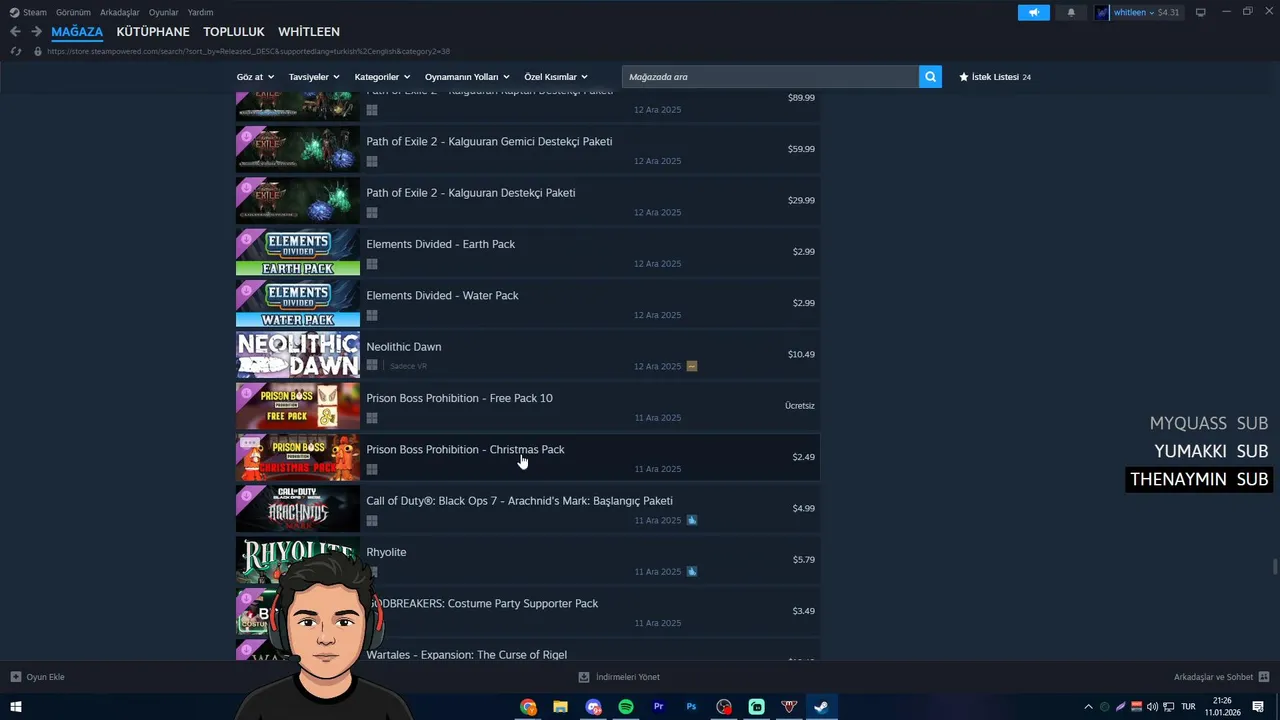The height and width of the screenshot is (720, 1280).
Task: Open the Windows notification center icon
Action: [1258, 707]
